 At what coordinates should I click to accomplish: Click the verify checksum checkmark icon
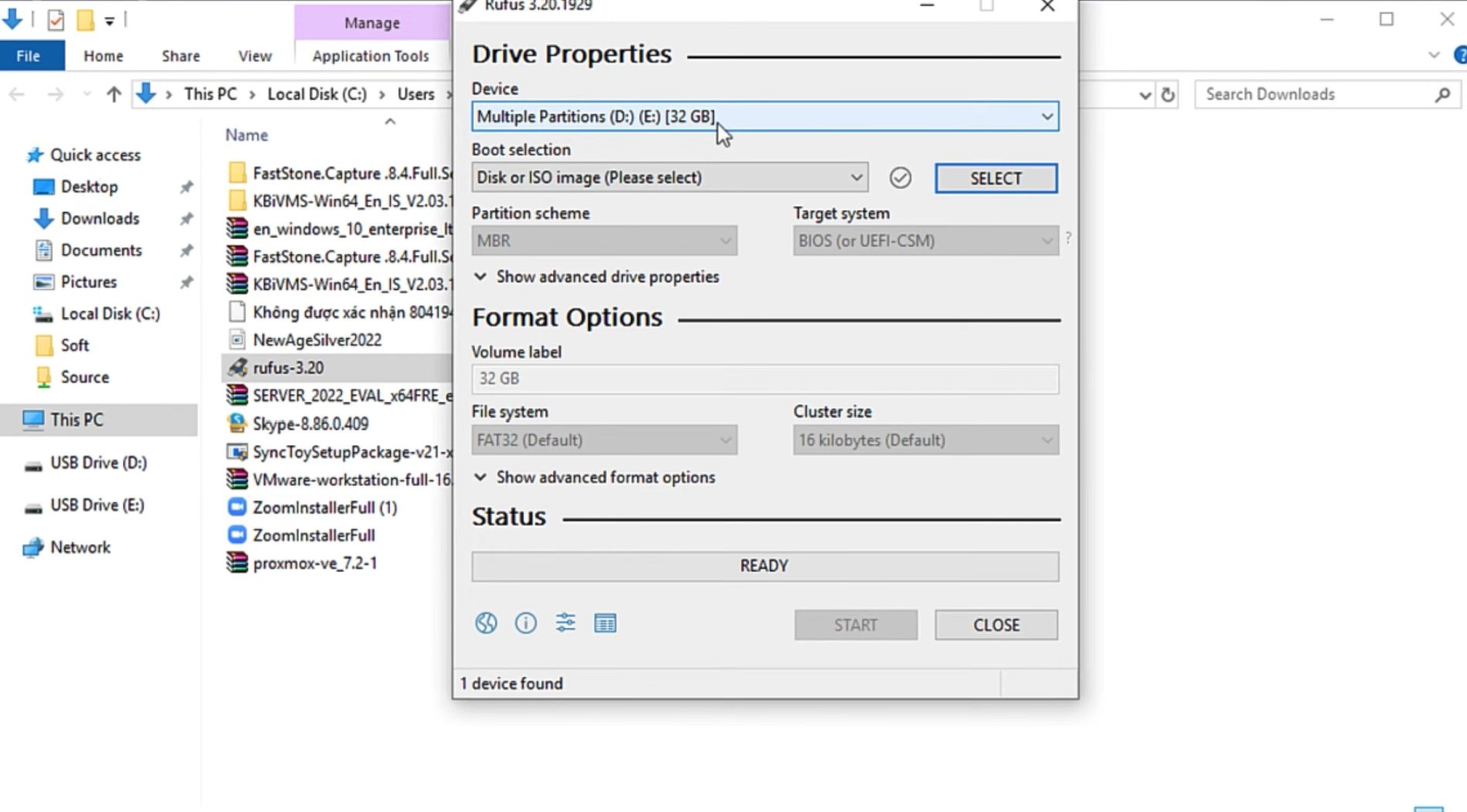(900, 178)
